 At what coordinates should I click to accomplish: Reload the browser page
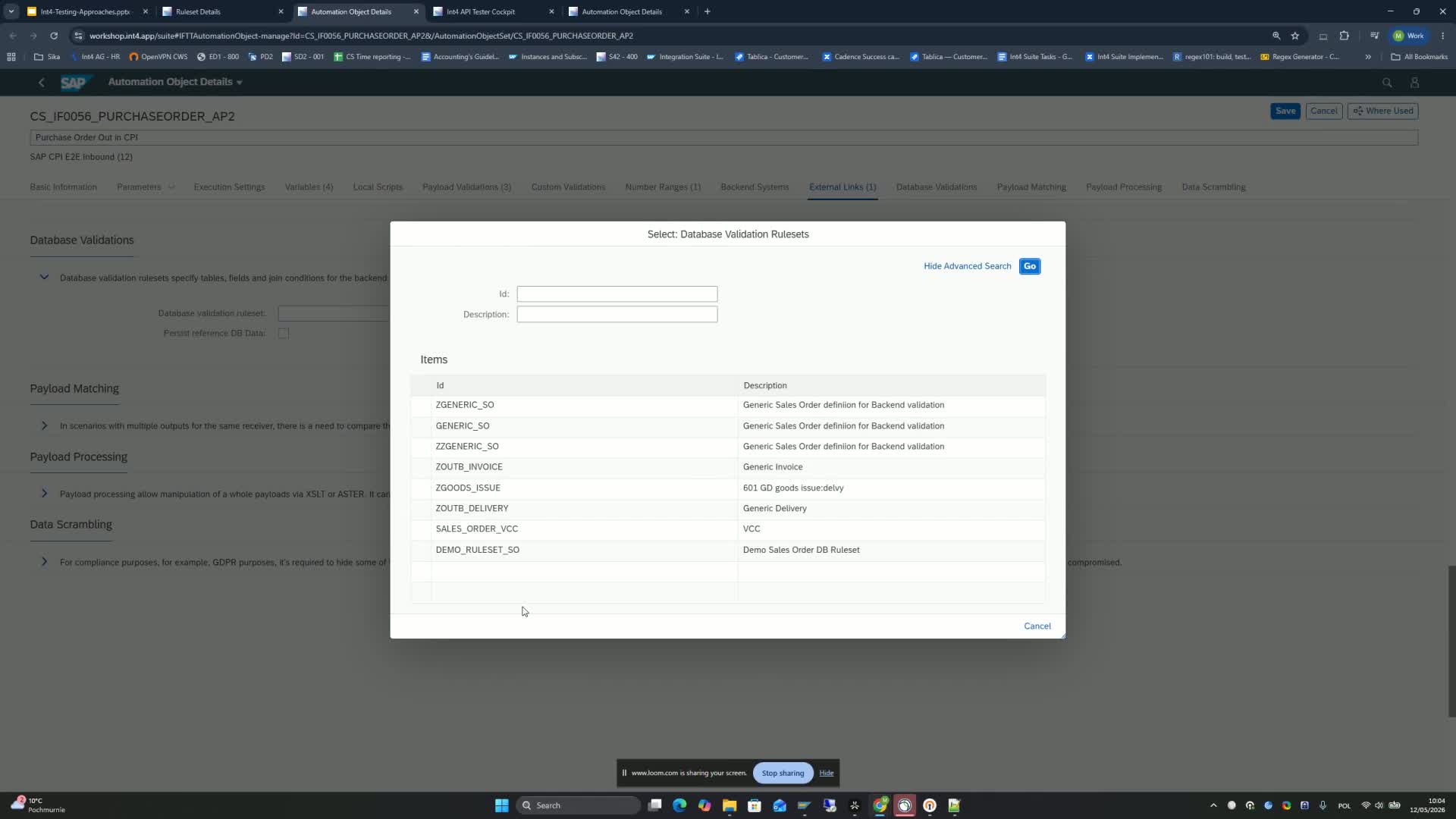coord(54,36)
